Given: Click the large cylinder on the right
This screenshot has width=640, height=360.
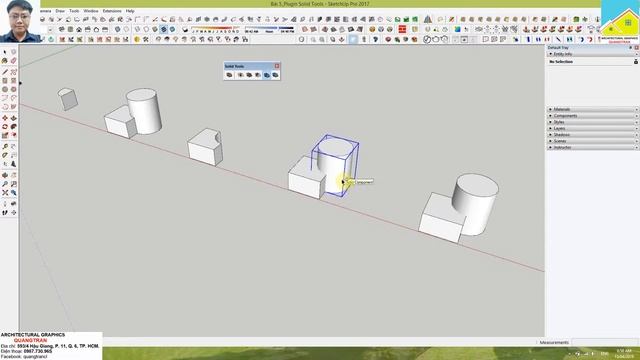Looking at the screenshot, I should click(476, 204).
